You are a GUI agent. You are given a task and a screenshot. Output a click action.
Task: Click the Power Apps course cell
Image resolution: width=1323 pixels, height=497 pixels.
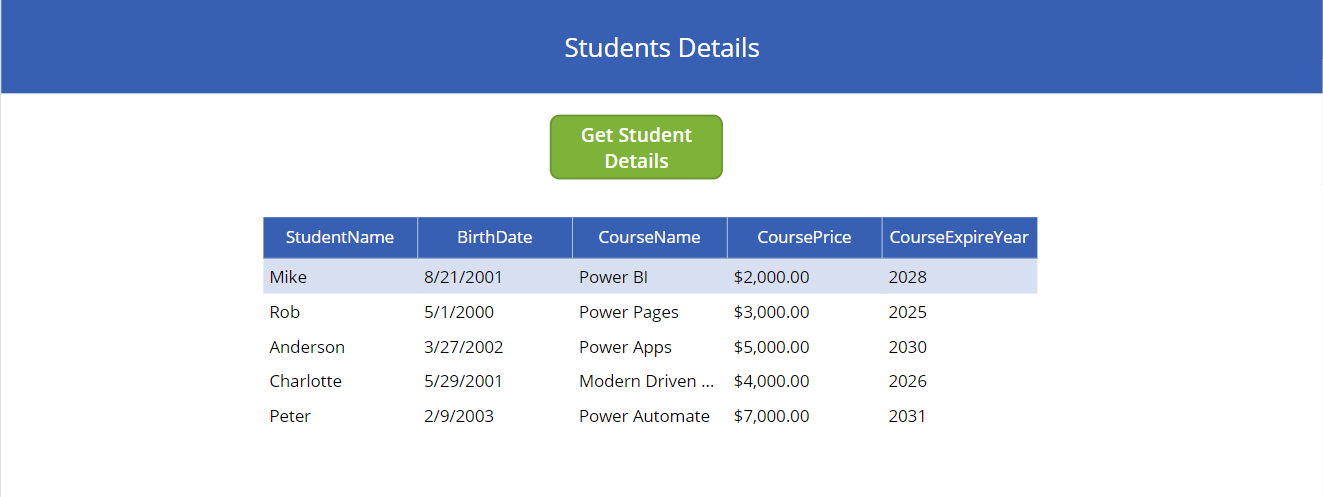click(625, 347)
